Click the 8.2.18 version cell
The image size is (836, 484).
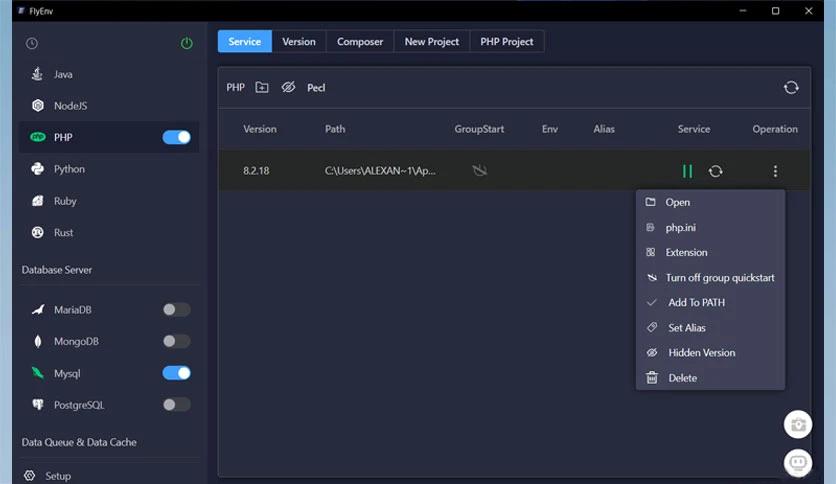[256, 171]
